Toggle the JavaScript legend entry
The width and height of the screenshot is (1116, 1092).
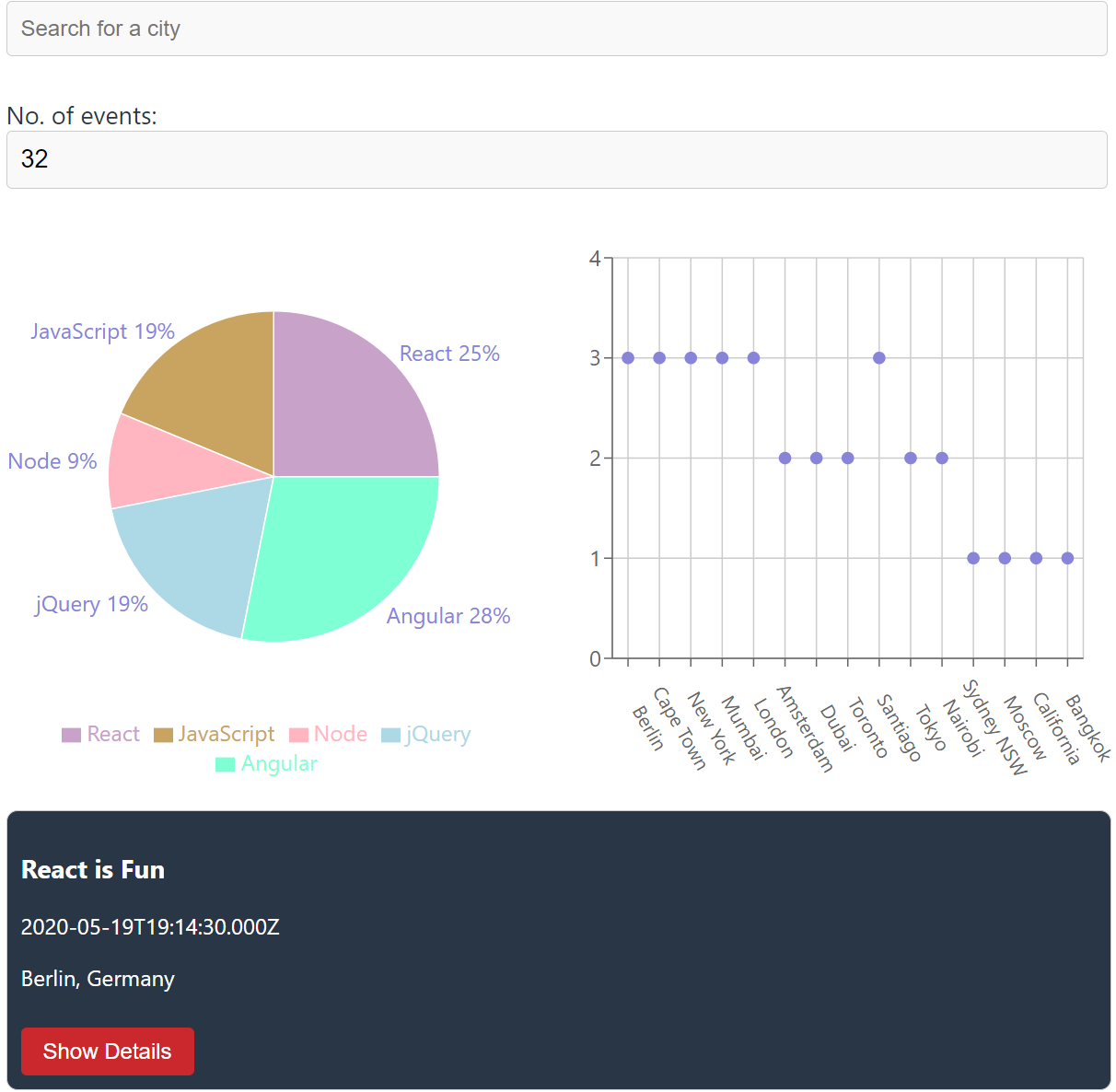(x=215, y=734)
